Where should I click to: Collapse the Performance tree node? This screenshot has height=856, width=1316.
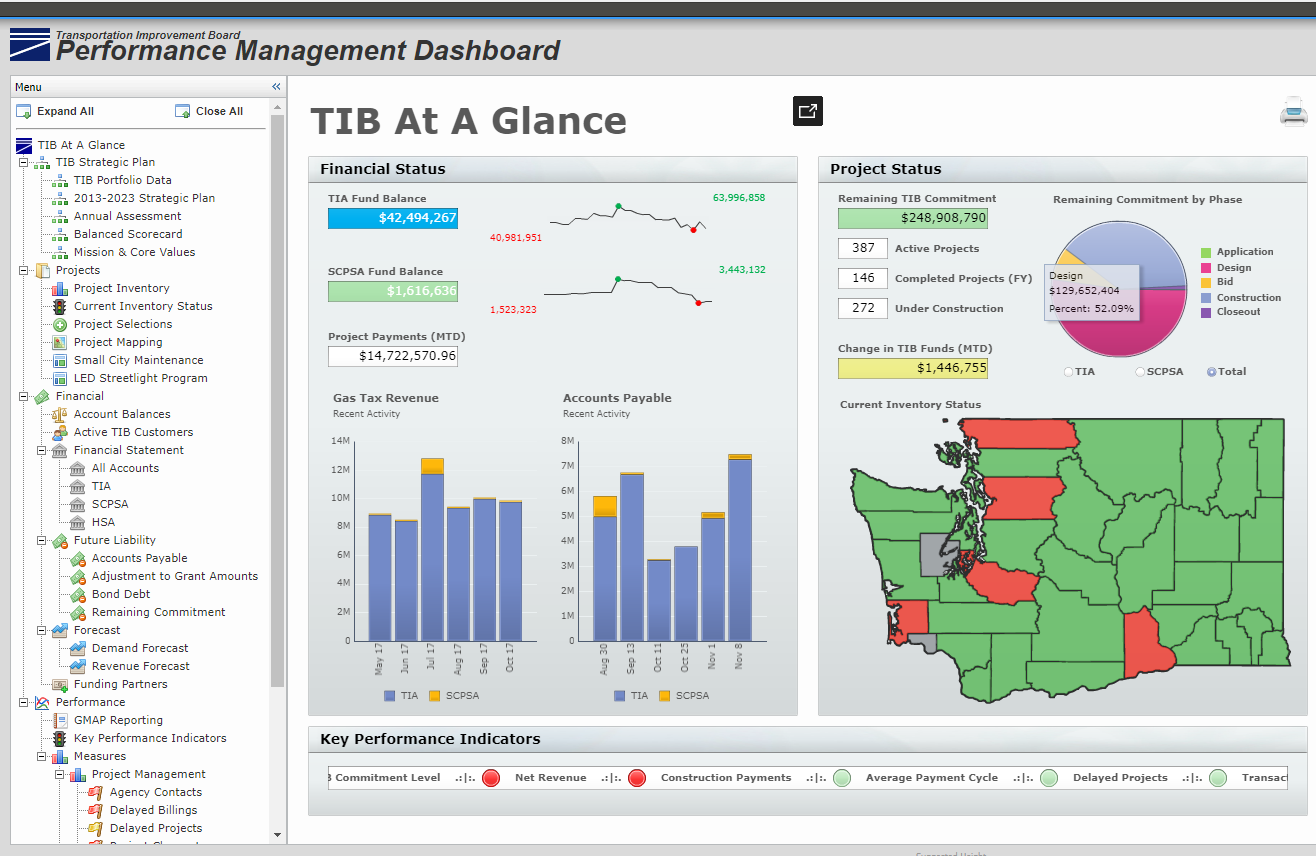[x=24, y=702]
